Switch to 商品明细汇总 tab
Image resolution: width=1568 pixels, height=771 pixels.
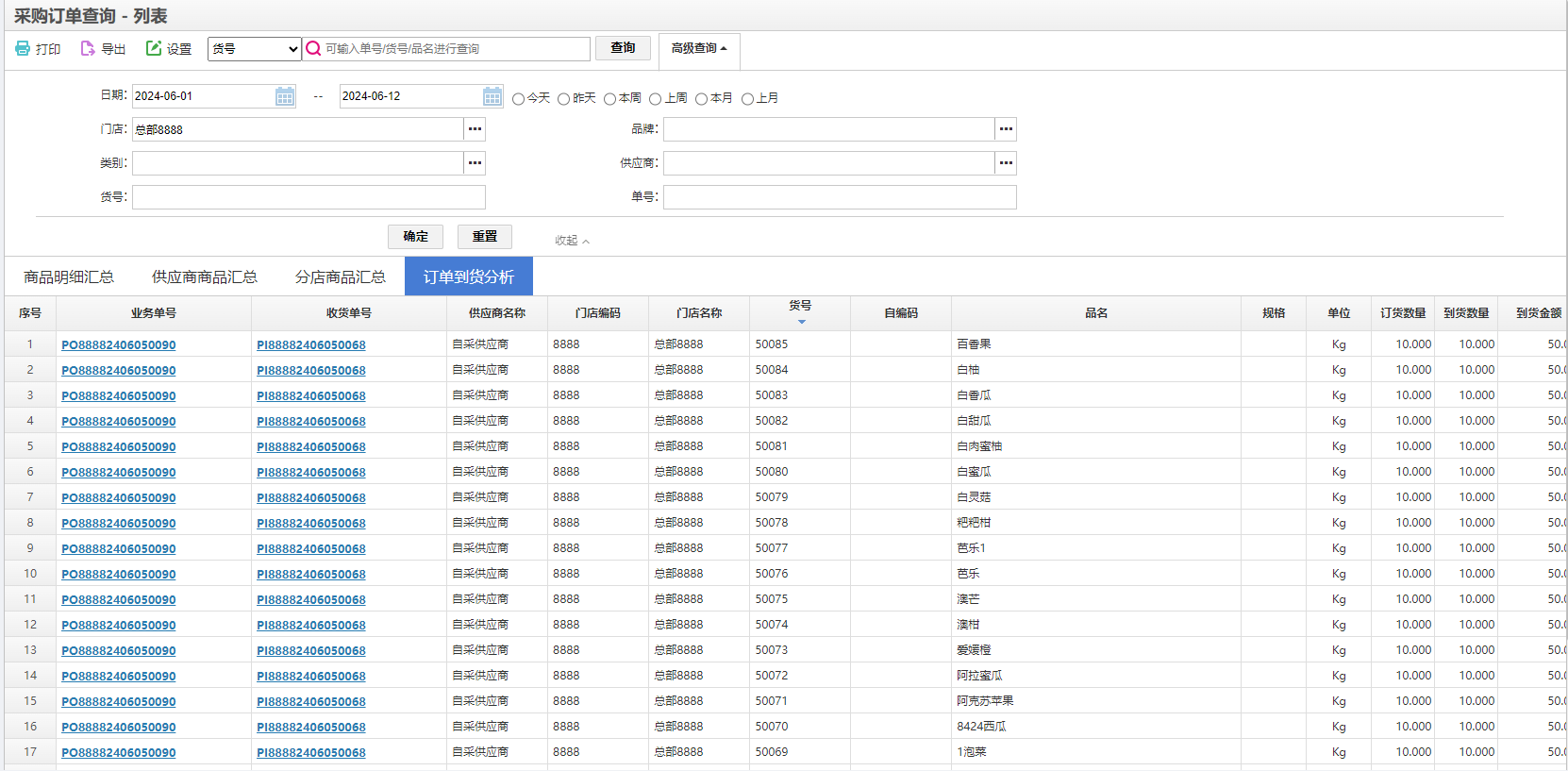[x=69, y=277]
